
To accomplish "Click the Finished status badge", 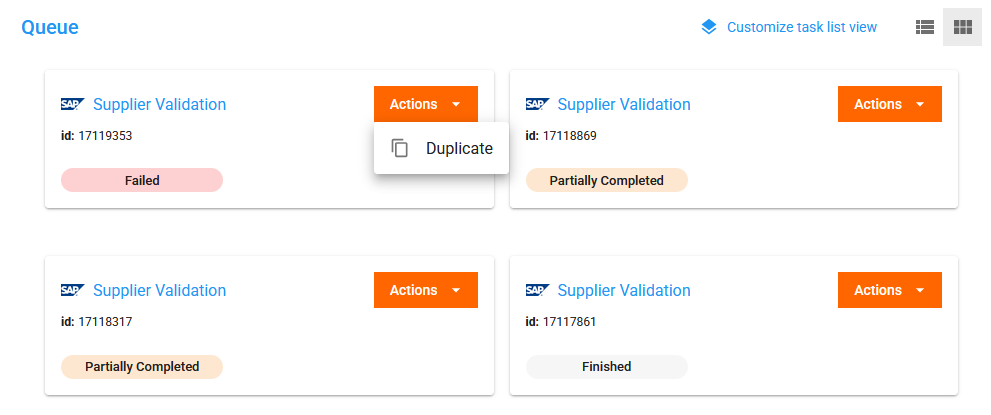I will tap(606, 366).
